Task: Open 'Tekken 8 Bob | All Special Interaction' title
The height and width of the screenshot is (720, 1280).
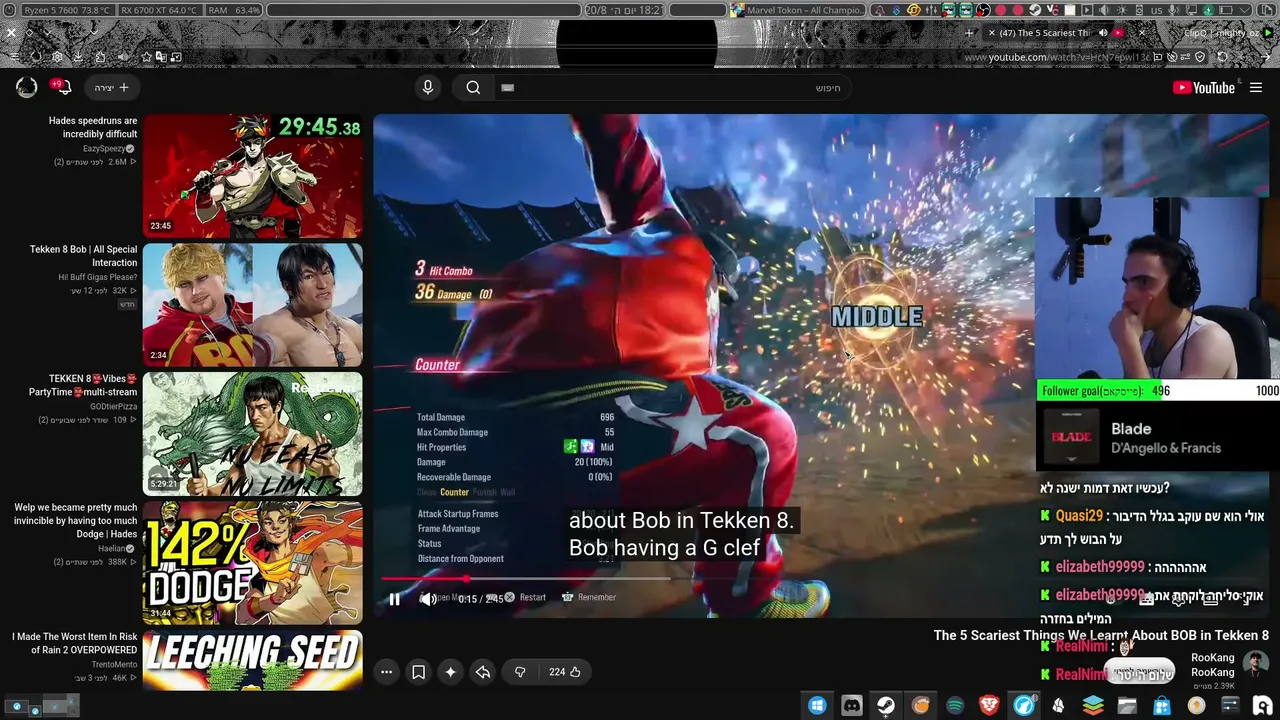Action: tap(84, 256)
